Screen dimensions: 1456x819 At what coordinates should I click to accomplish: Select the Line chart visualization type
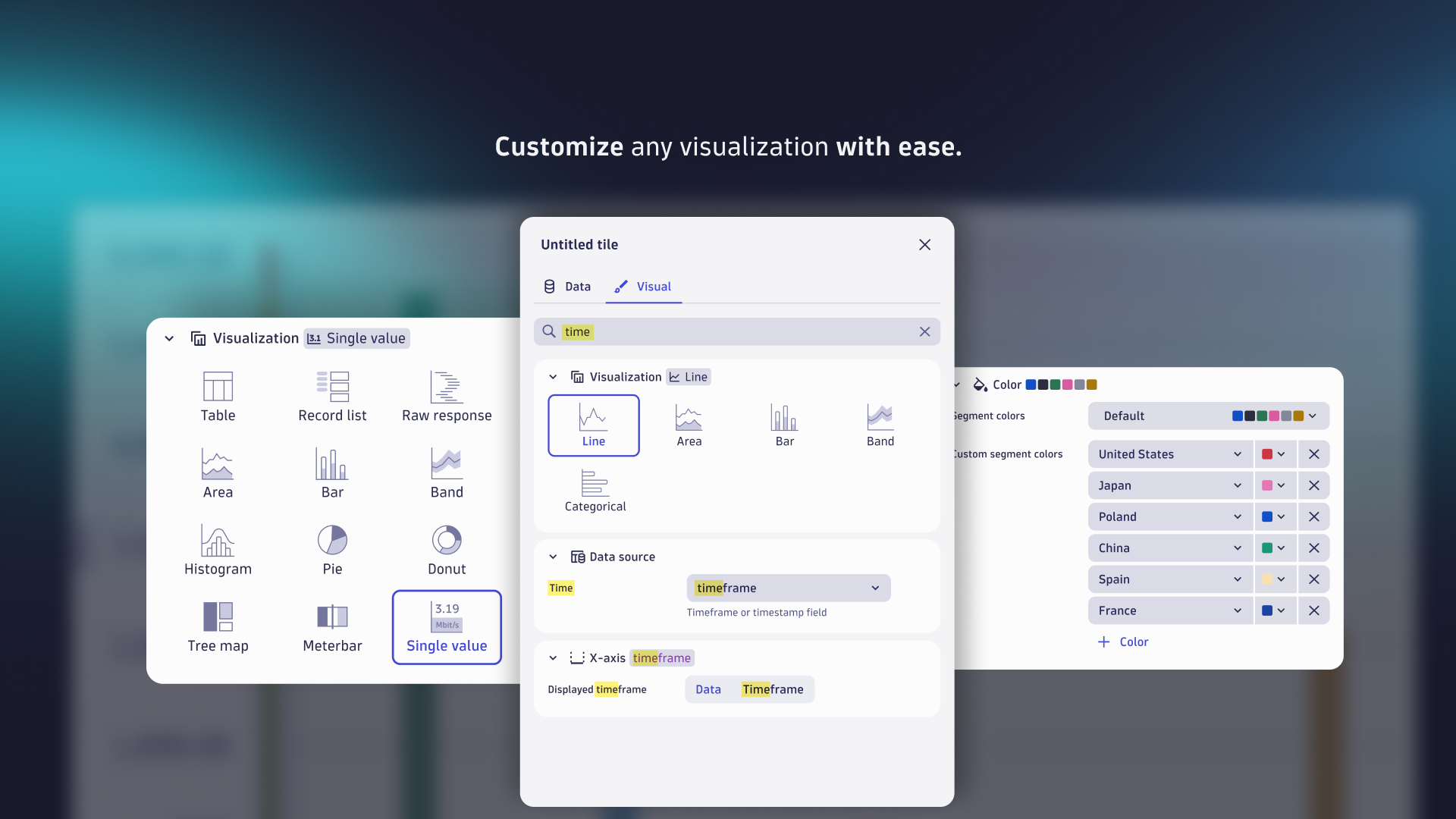tap(594, 424)
